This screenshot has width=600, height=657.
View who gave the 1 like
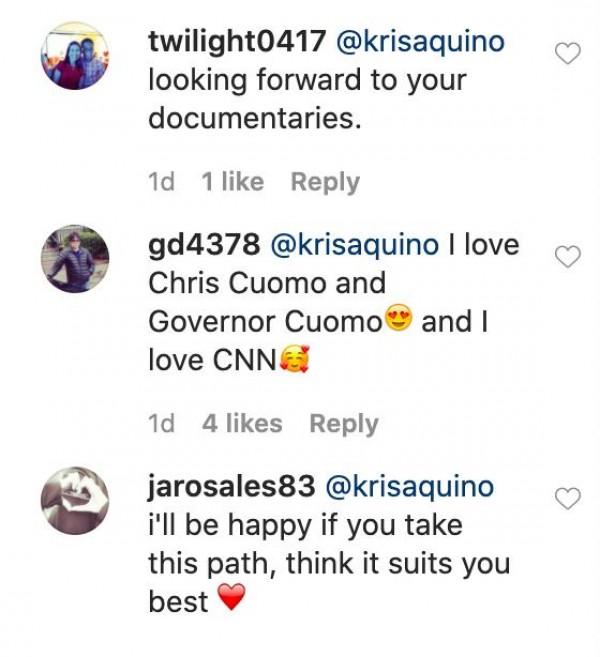pos(233,182)
